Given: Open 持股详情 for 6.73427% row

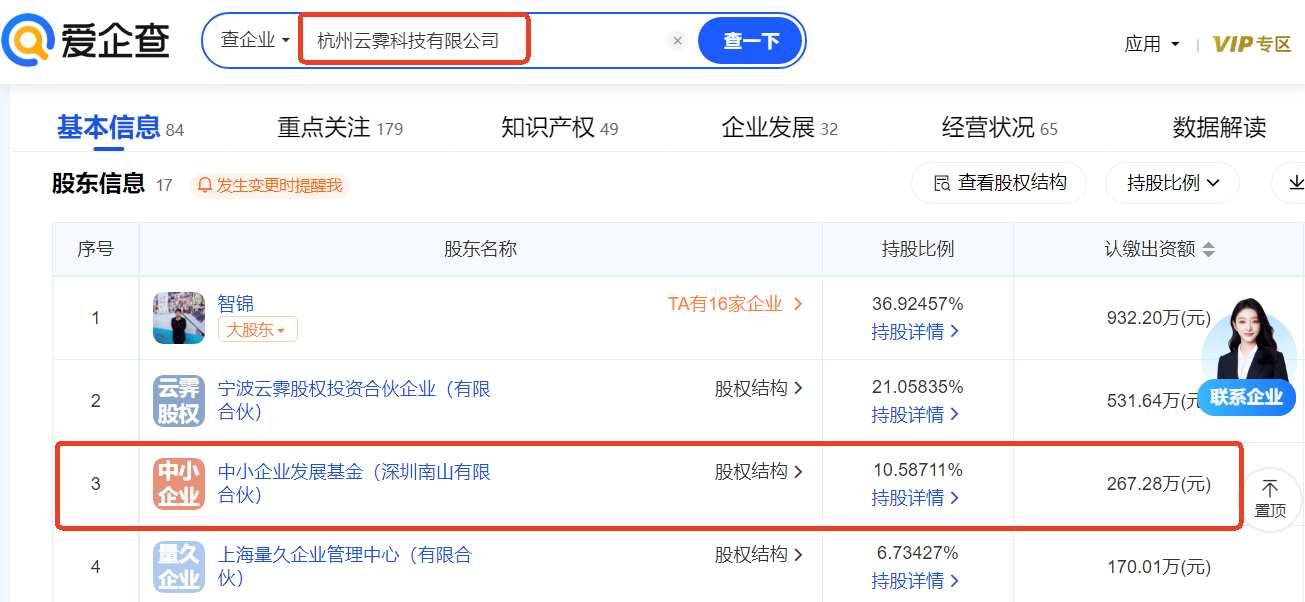Looking at the screenshot, I should point(915,580).
